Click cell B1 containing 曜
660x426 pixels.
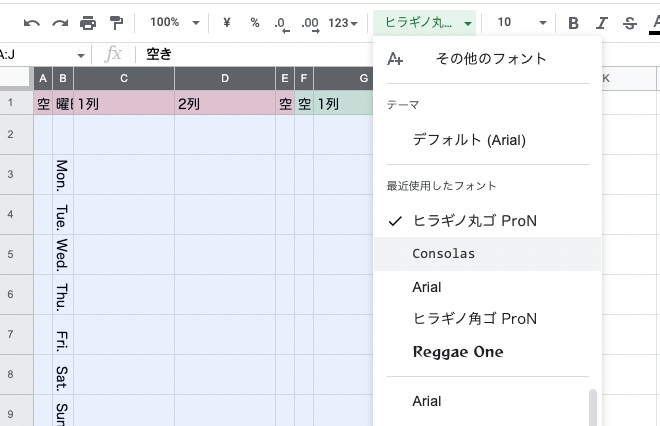[x=63, y=103]
